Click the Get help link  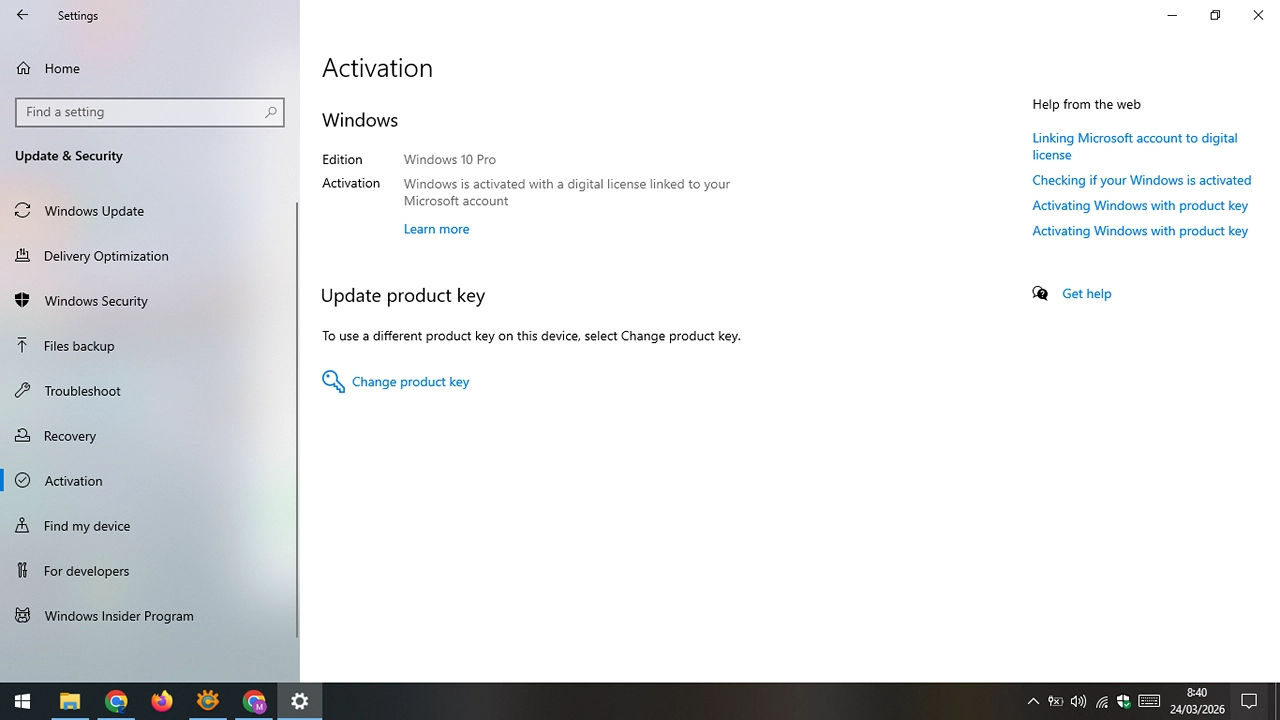[x=1087, y=294]
